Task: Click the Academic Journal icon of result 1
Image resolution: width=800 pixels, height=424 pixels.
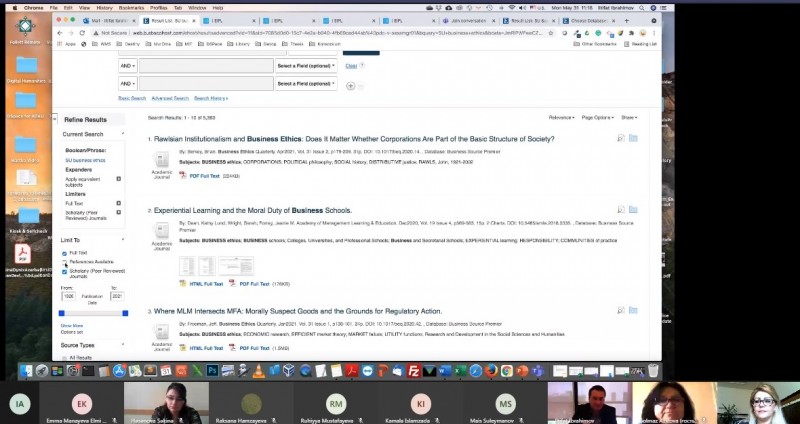Action: (x=162, y=160)
